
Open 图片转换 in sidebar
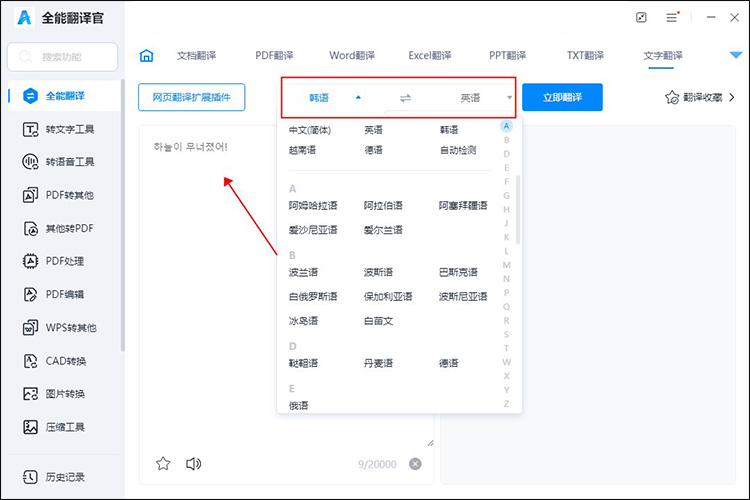click(x=54, y=394)
